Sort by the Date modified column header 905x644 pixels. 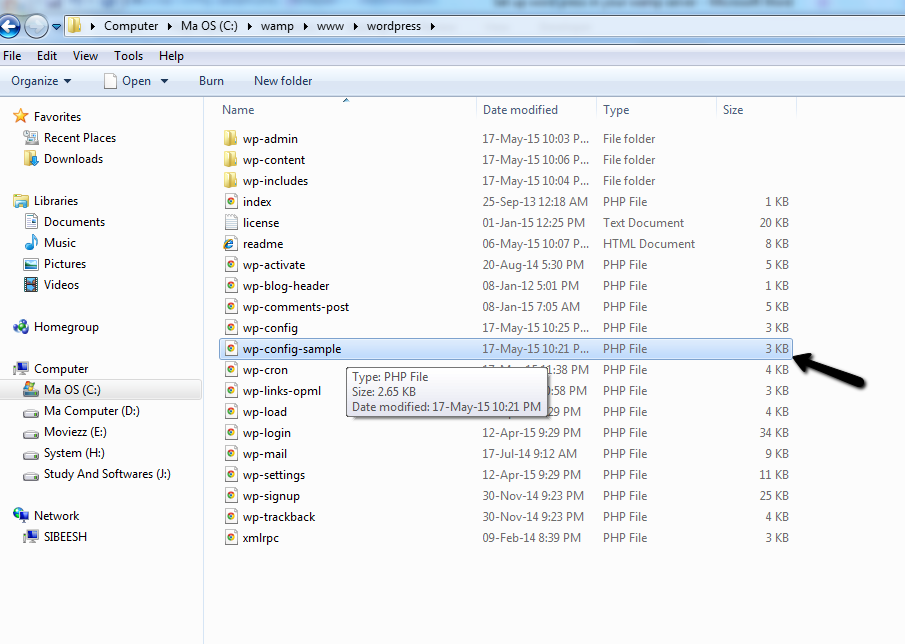click(x=520, y=110)
